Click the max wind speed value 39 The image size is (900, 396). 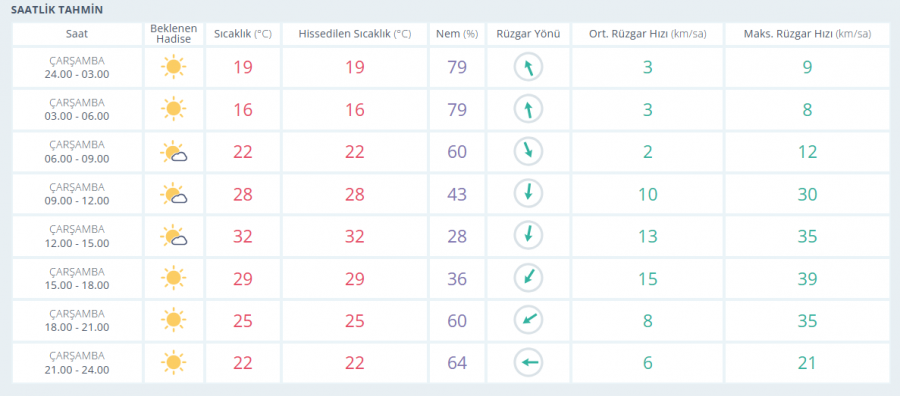(x=807, y=278)
